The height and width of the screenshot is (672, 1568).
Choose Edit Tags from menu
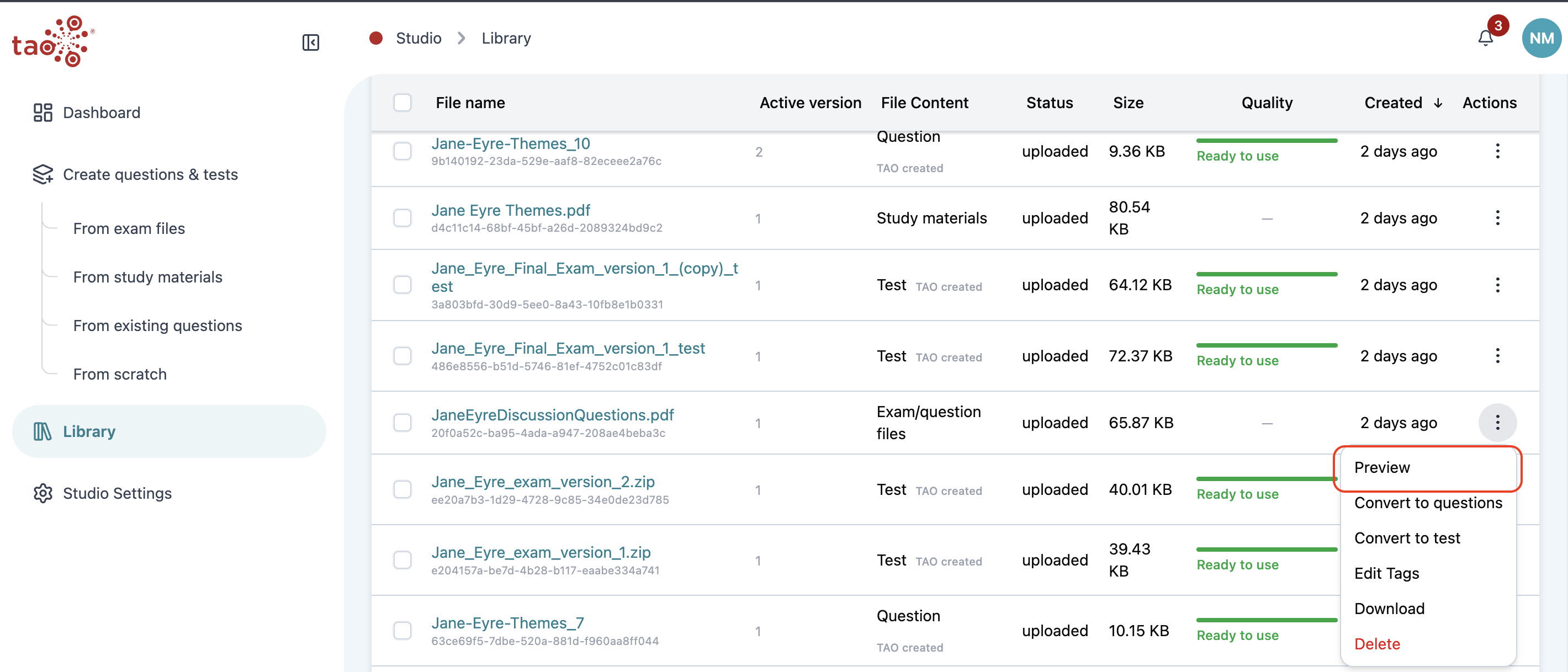click(x=1427, y=573)
